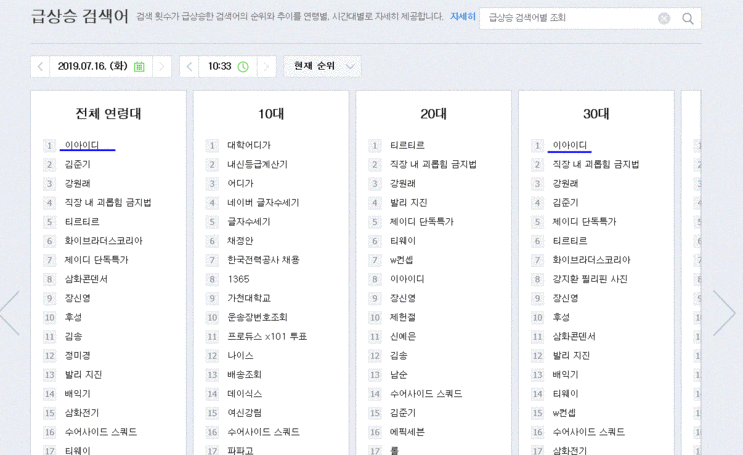
Task: Open 어디가 ranked 3 in 10대
Action: 240,183
